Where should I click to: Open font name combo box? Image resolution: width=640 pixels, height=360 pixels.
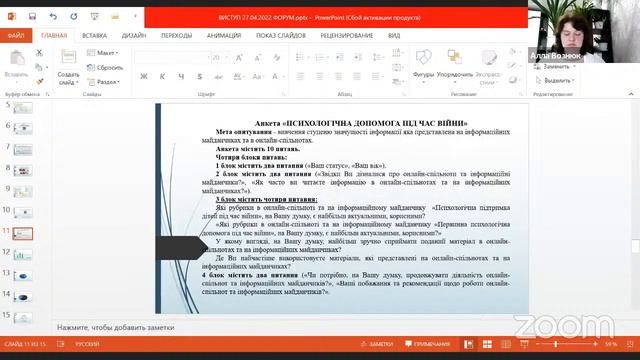172,58
